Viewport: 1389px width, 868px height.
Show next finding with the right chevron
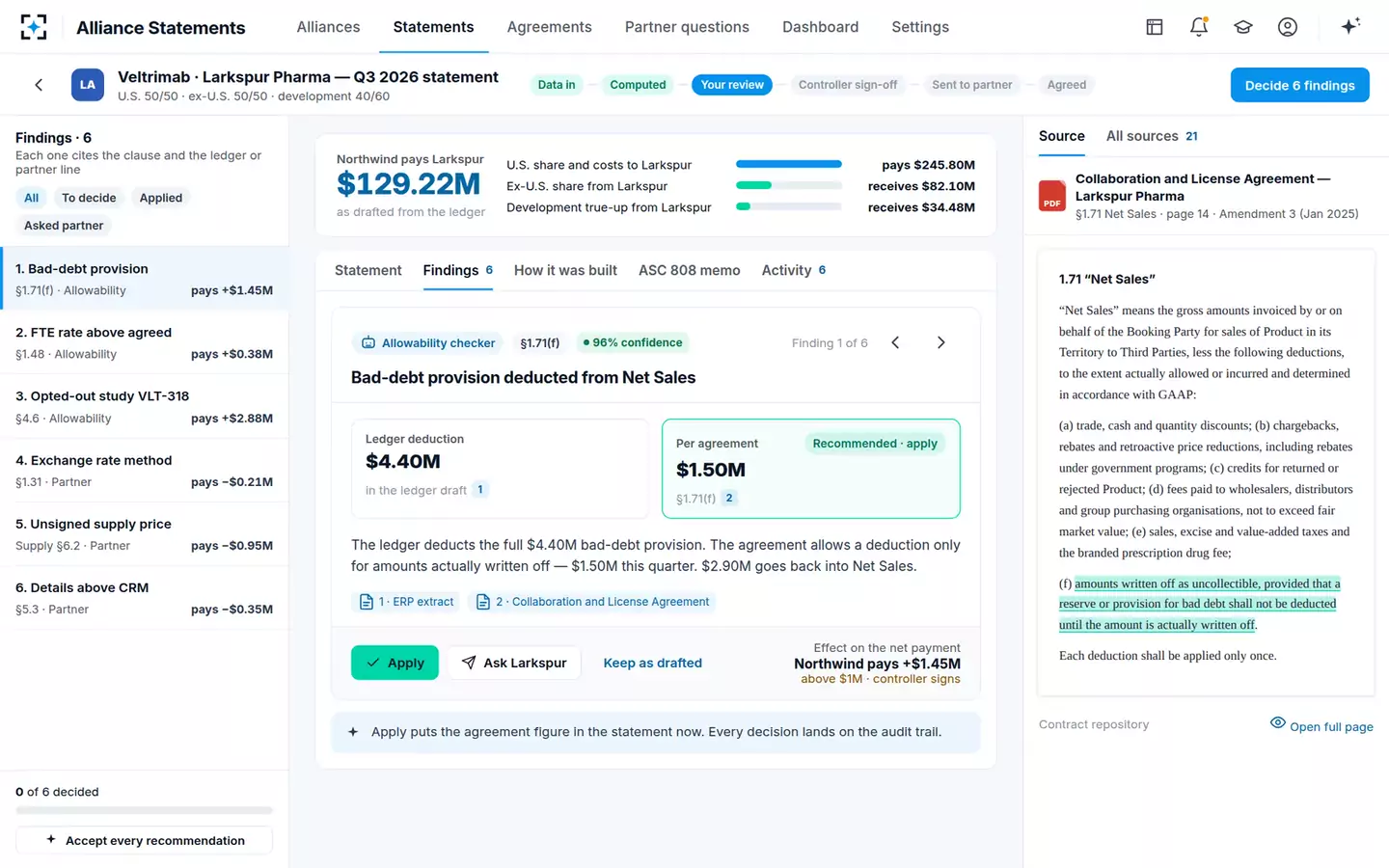pos(941,342)
